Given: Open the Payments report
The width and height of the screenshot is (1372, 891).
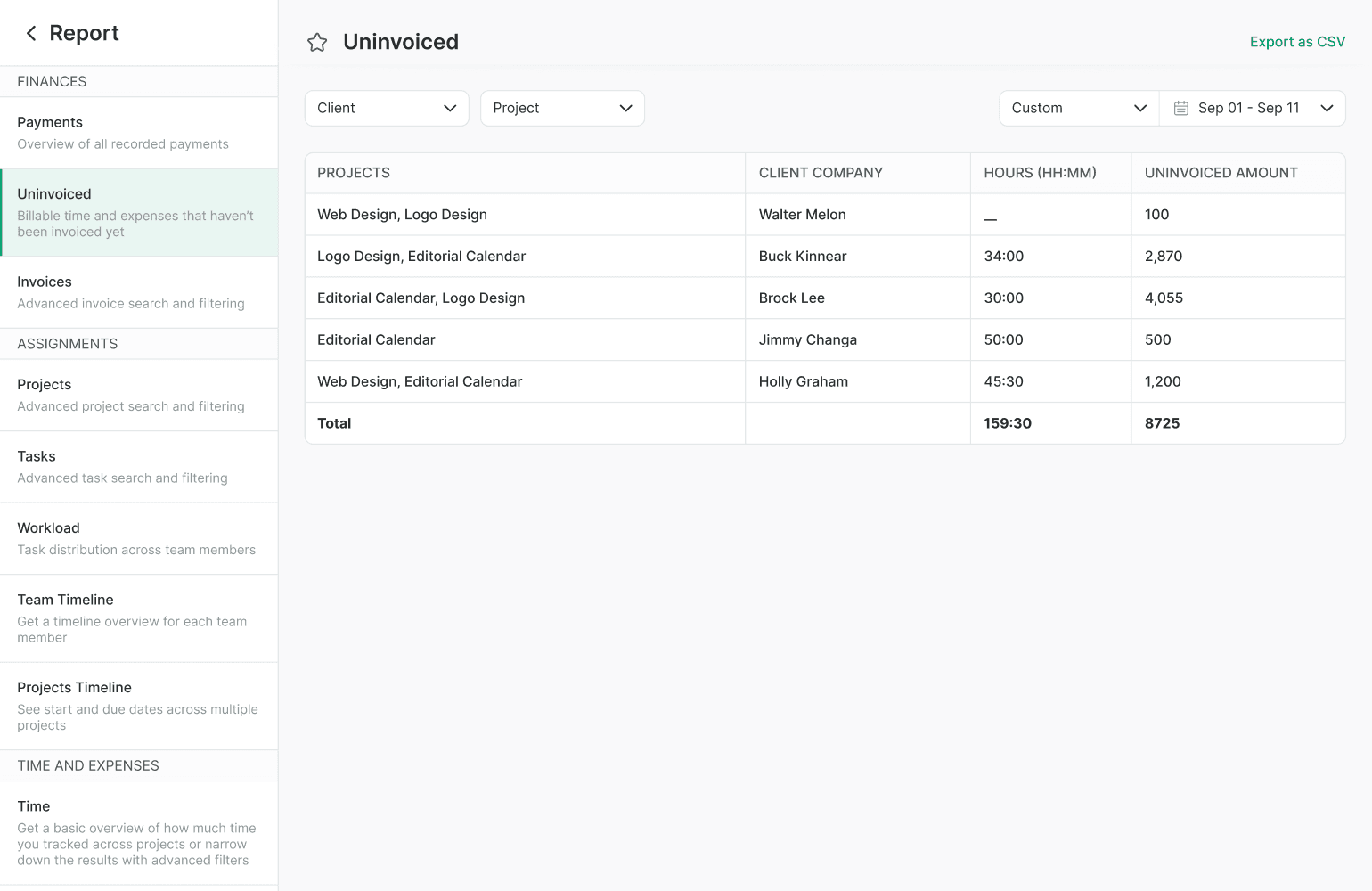Looking at the screenshot, I should tap(139, 133).
